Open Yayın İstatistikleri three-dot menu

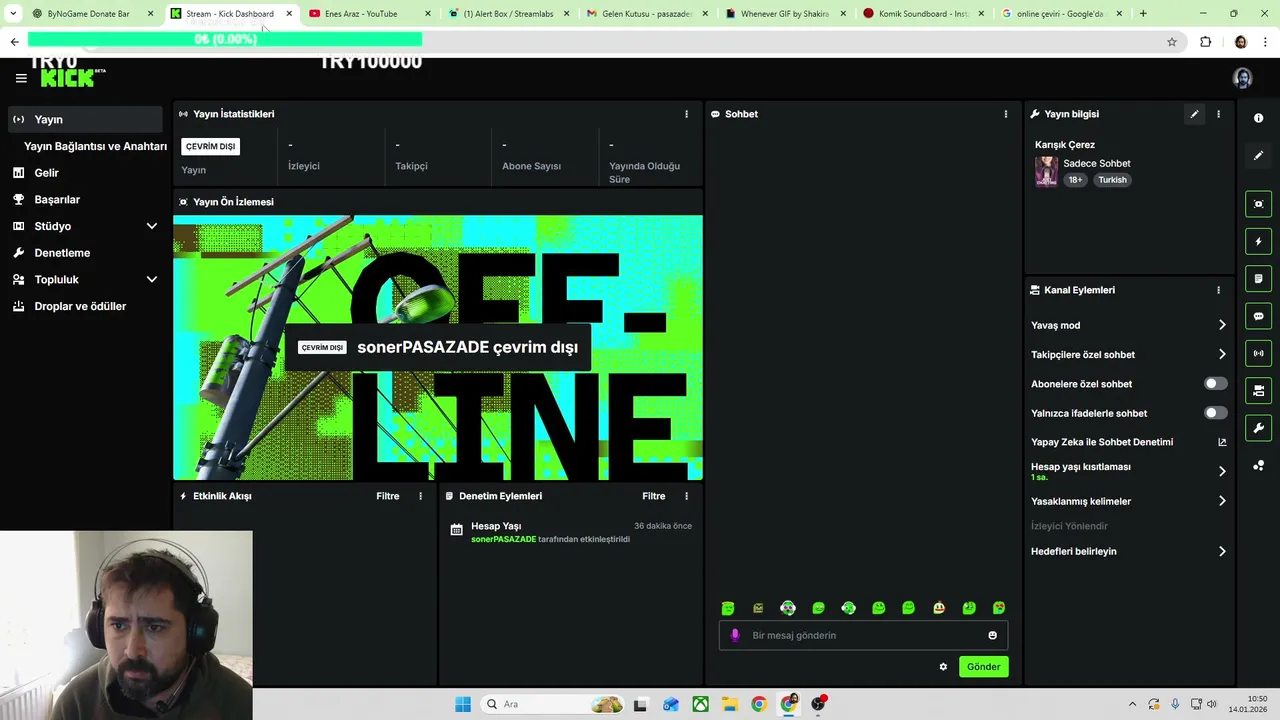(686, 114)
